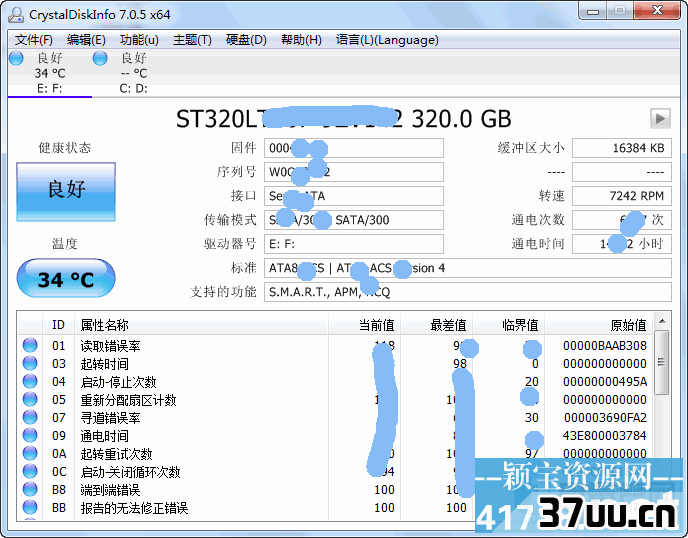Viewport: 688px width, 538px height.
Task: Select the 寻道错误率 attribute name
Action: pos(110,418)
